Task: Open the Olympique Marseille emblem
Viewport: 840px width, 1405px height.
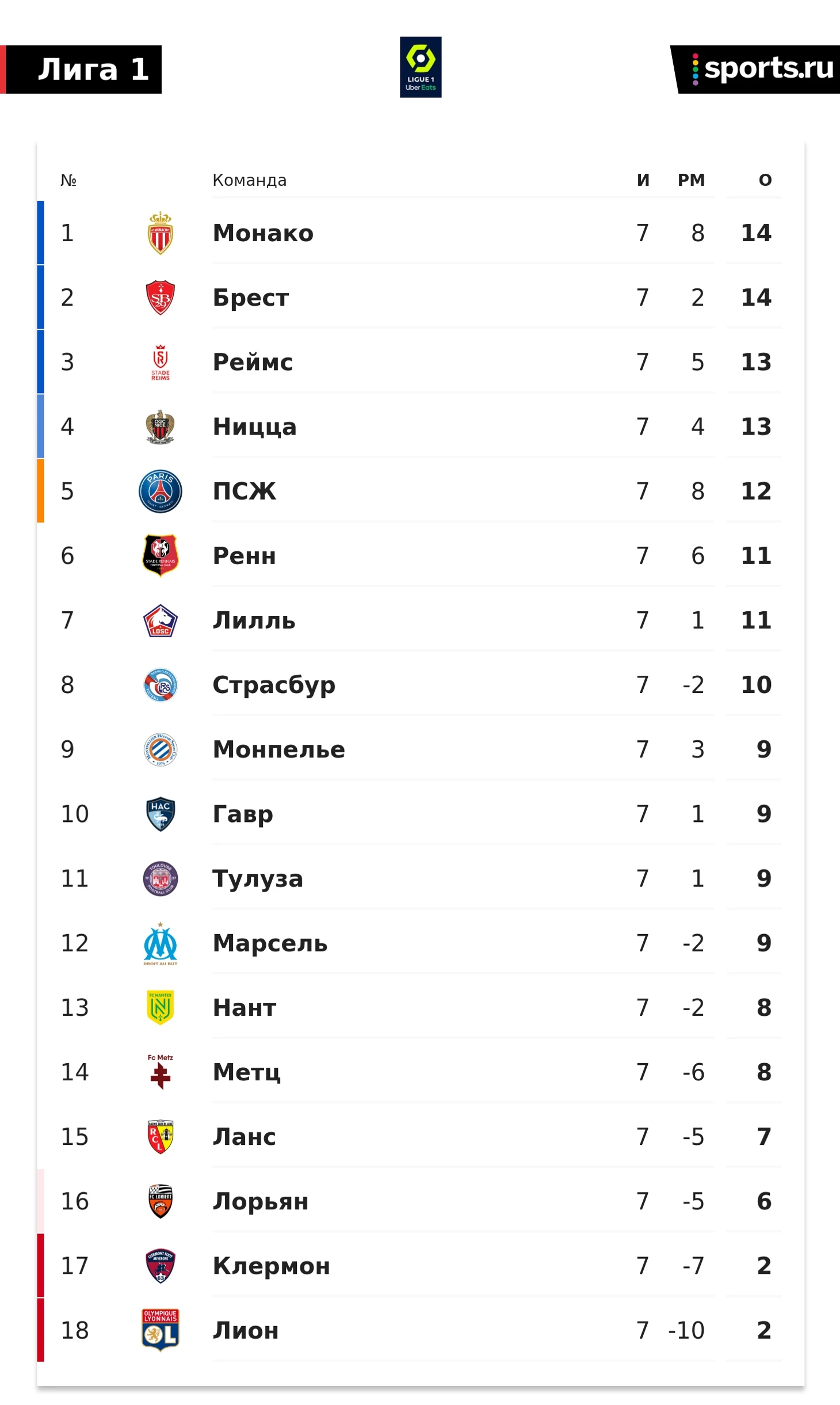Action: click(161, 943)
